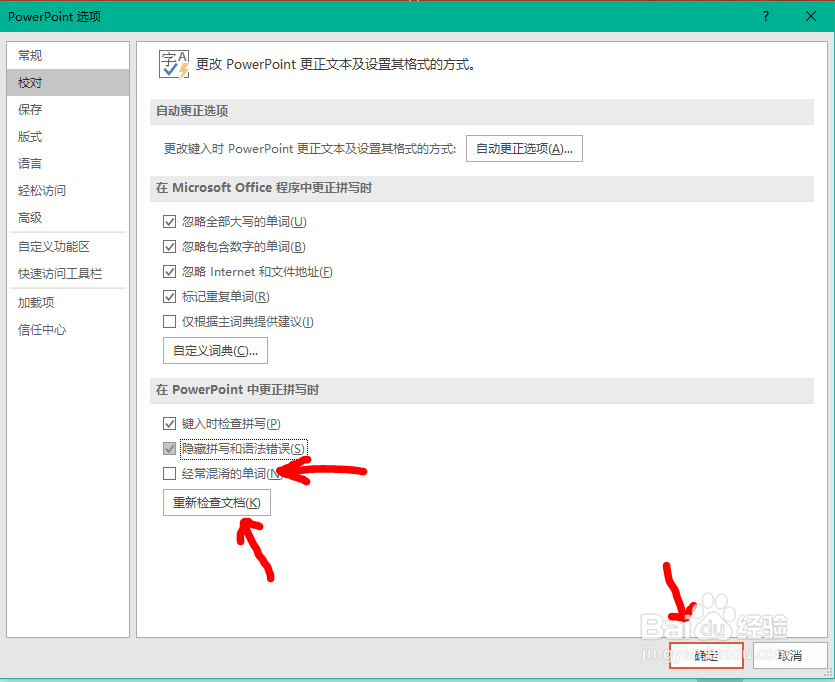This screenshot has height=682, width=835.
Task: Toggle 忽略包含数字的单词 checkbox
Action: point(169,246)
